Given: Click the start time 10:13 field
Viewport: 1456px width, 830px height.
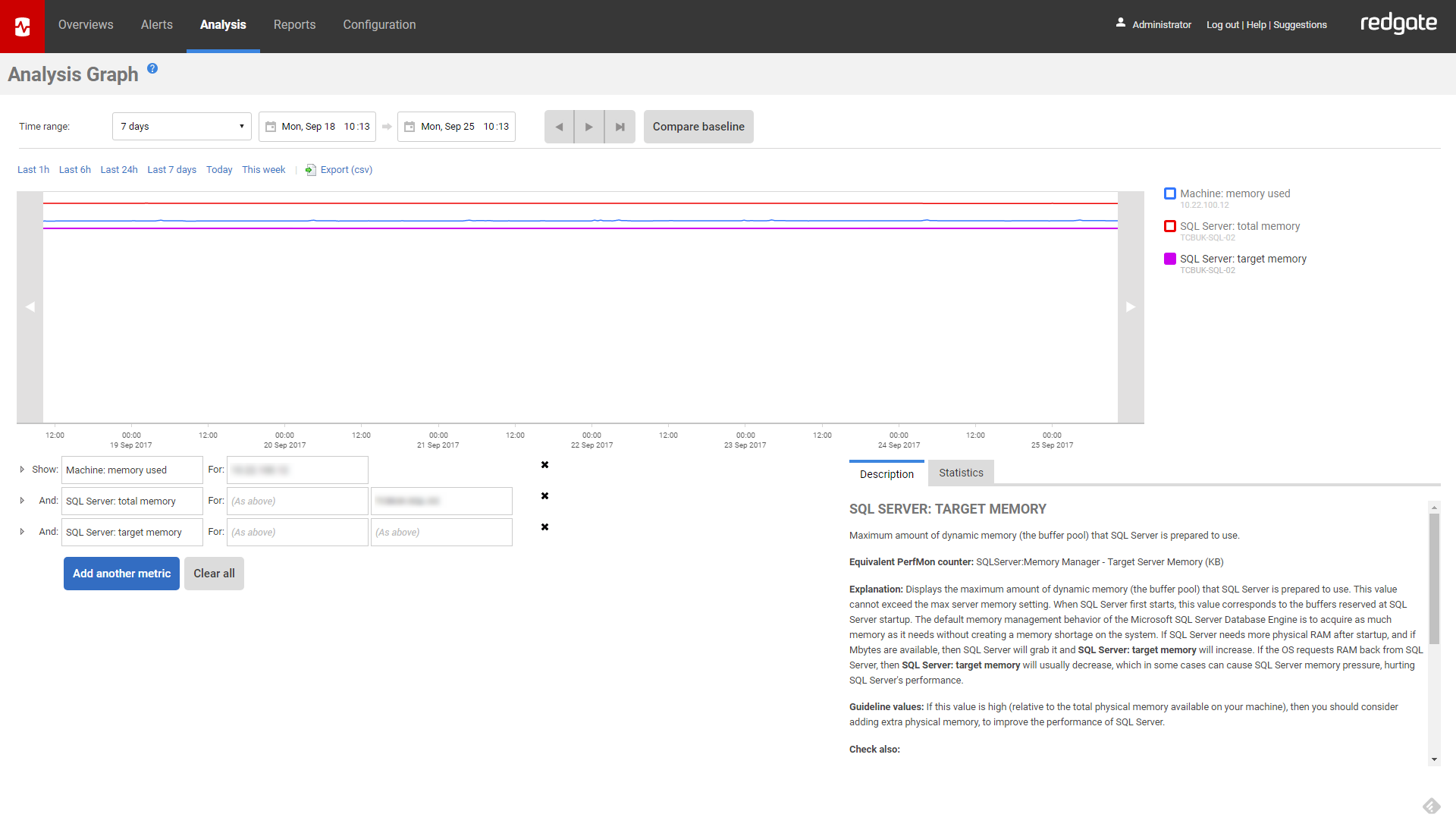Looking at the screenshot, I should click(x=357, y=127).
